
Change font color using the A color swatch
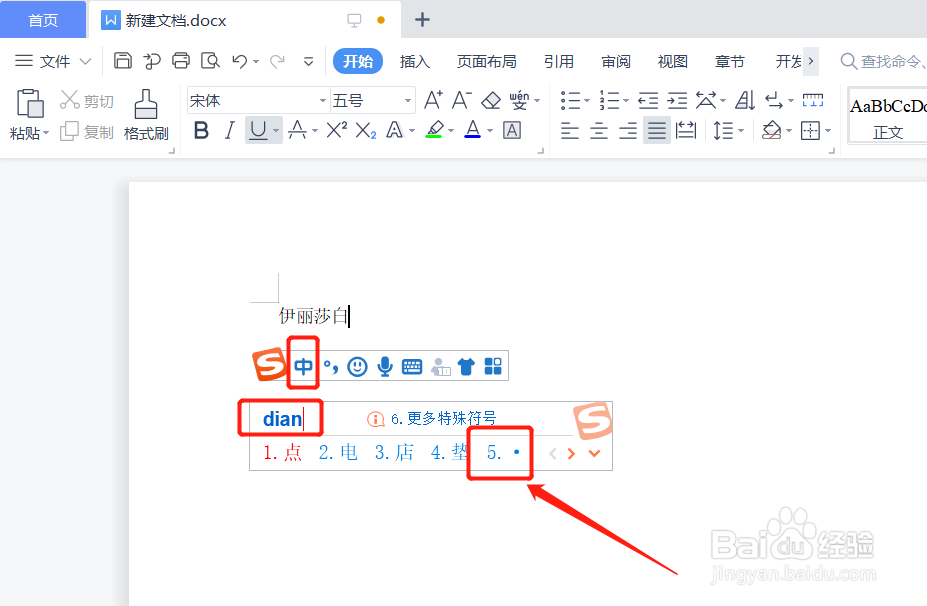click(x=471, y=131)
